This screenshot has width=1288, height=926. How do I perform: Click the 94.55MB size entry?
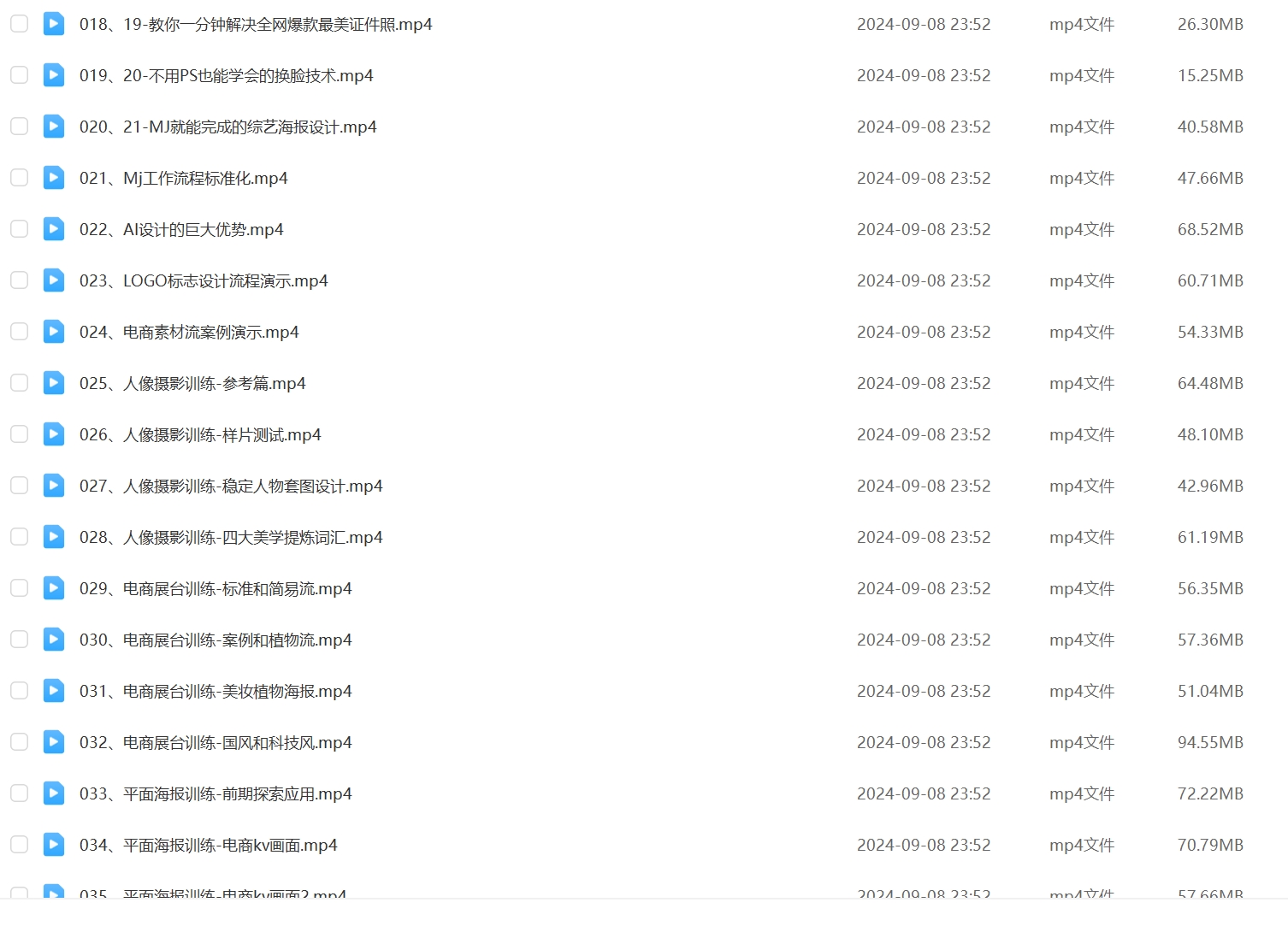pyautogui.click(x=1210, y=743)
